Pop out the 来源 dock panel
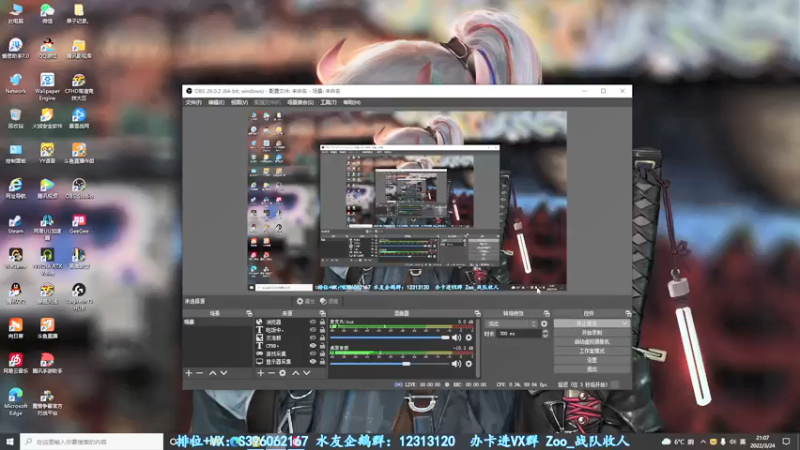The width and height of the screenshot is (800, 450). click(322, 313)
